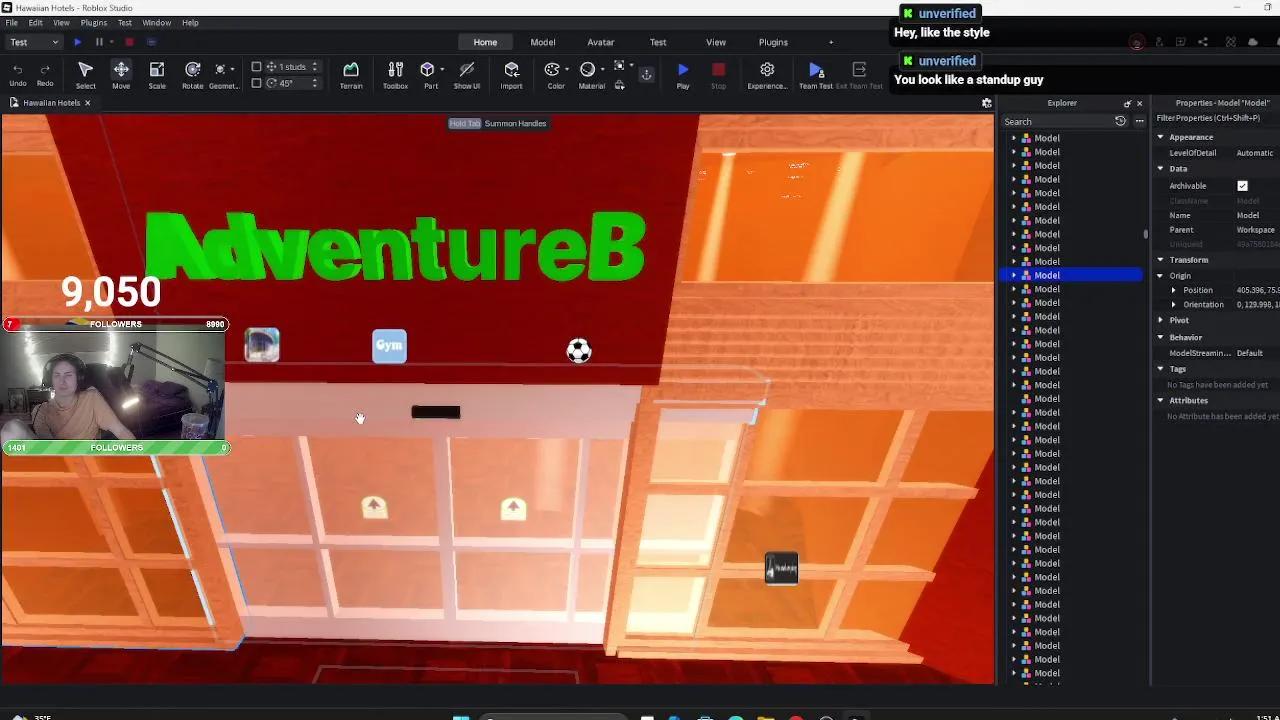Select the highlighted Model in Explorer

[x=1047, y=275]
